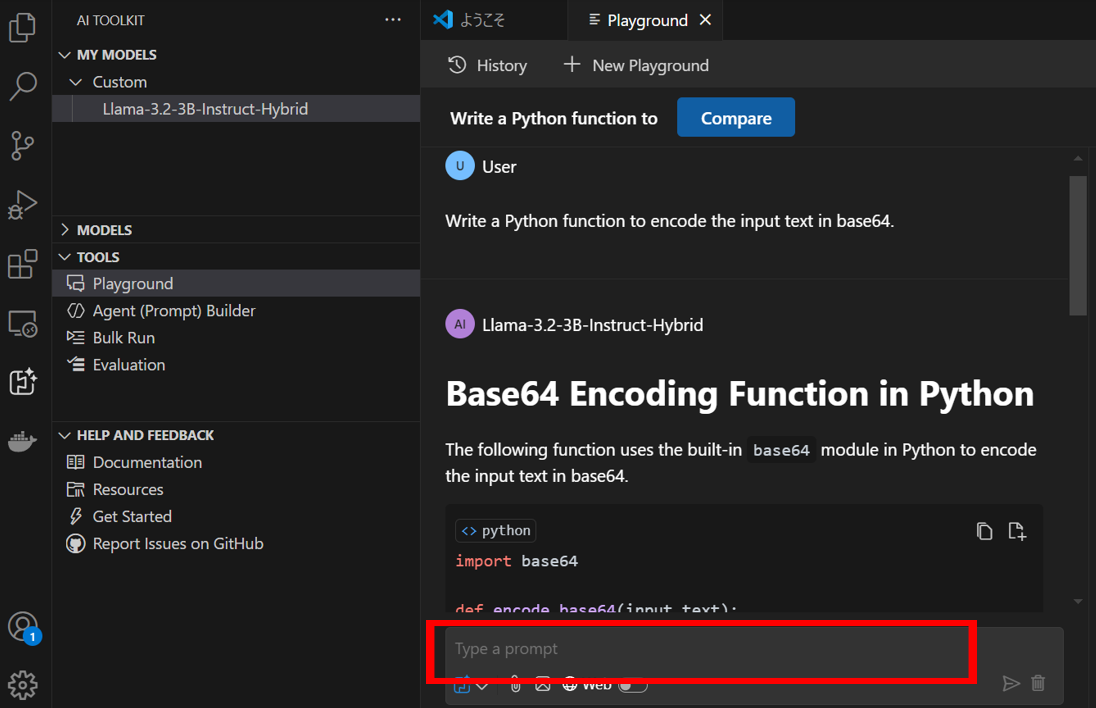Click the scrollbar down arrow

[1078, 601]
